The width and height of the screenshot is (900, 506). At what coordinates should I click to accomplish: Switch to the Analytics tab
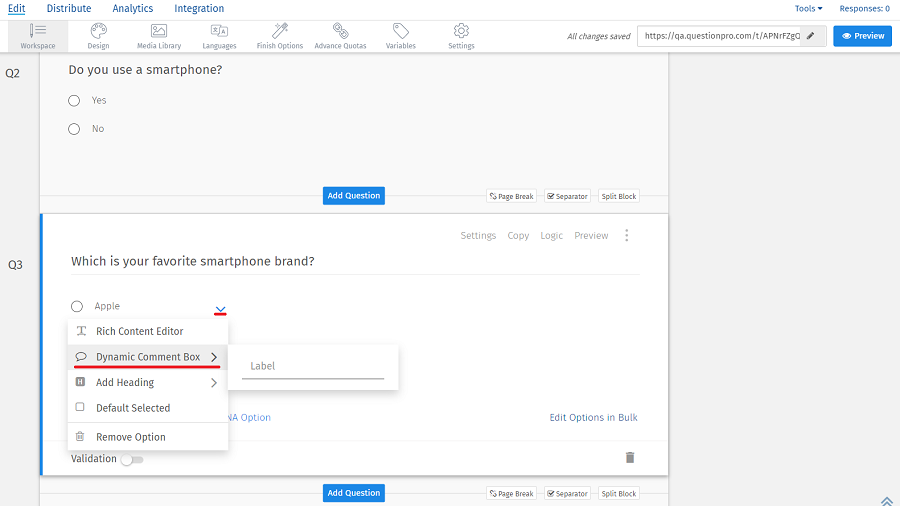point(132,9)
